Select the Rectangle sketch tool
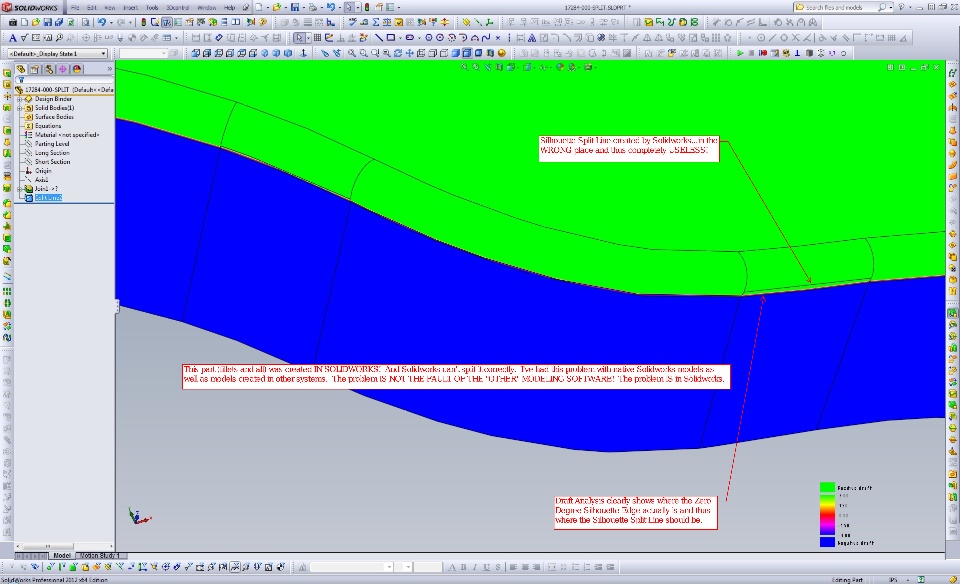The height and width of the screenshot is (584, 960). pos(391,37)
